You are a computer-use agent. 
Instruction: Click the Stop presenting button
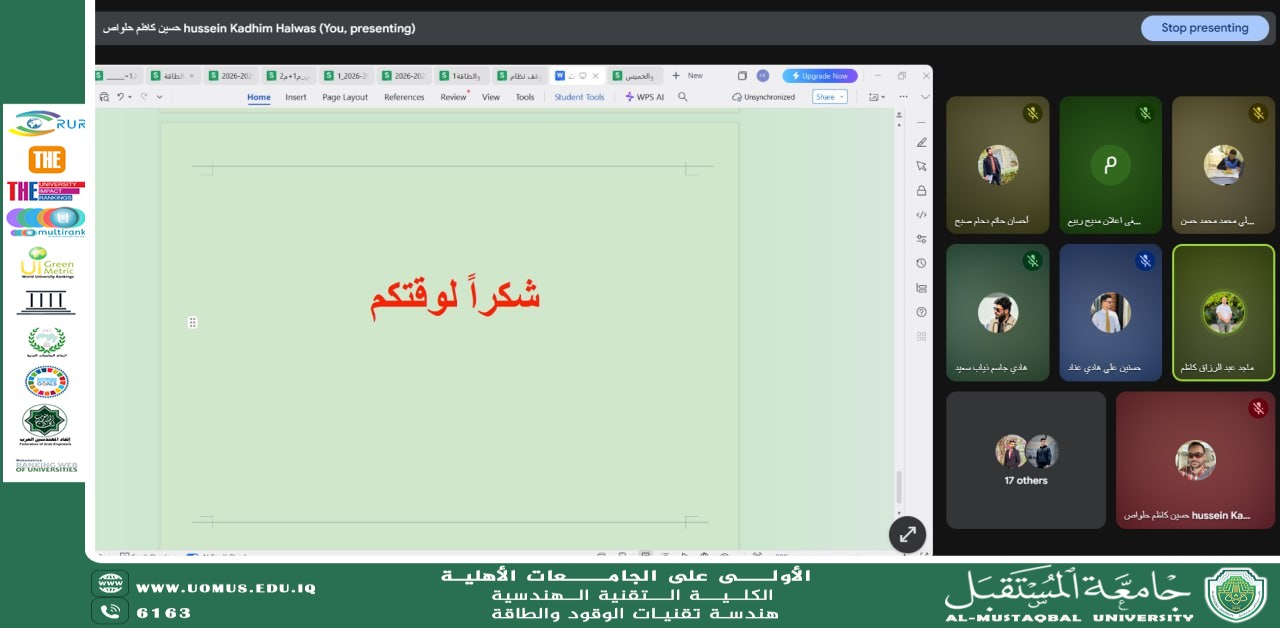(x=1204, y=28)
